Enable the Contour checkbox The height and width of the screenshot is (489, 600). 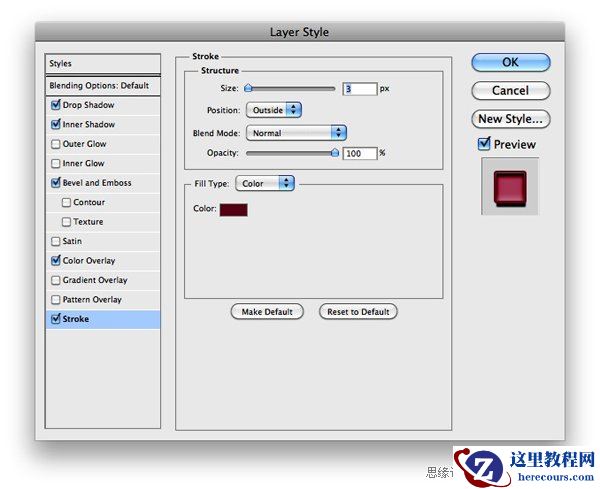coord(66,202)
